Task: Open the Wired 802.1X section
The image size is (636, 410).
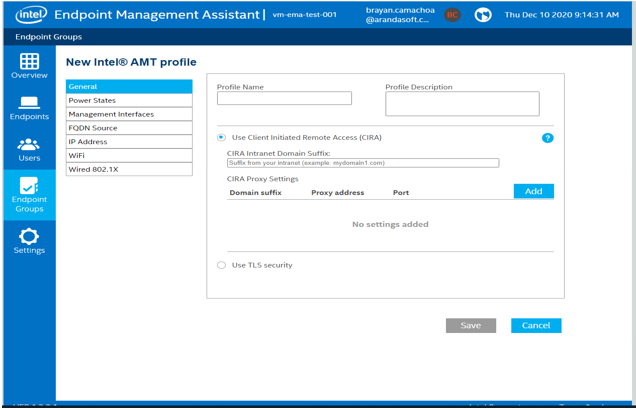Action: coord(129,169)
